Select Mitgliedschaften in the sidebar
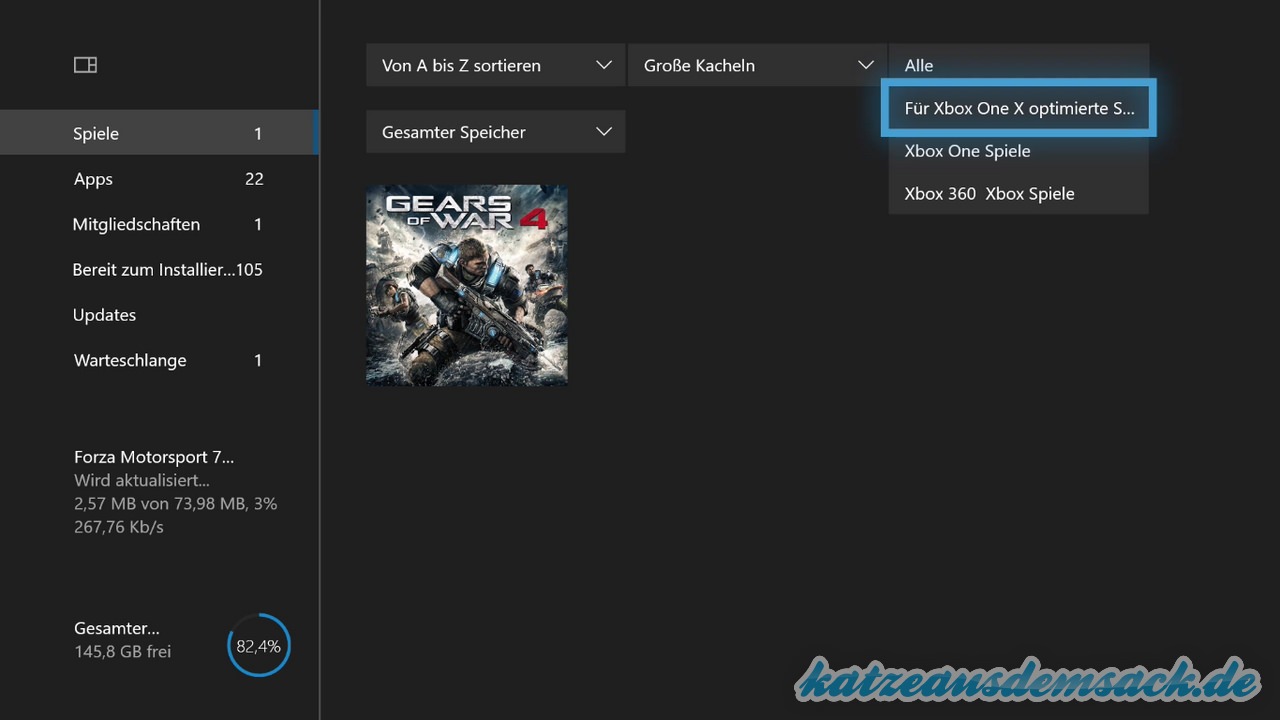Image resolution: width=1280 pixels, height=720 pixels. (159, 224)
